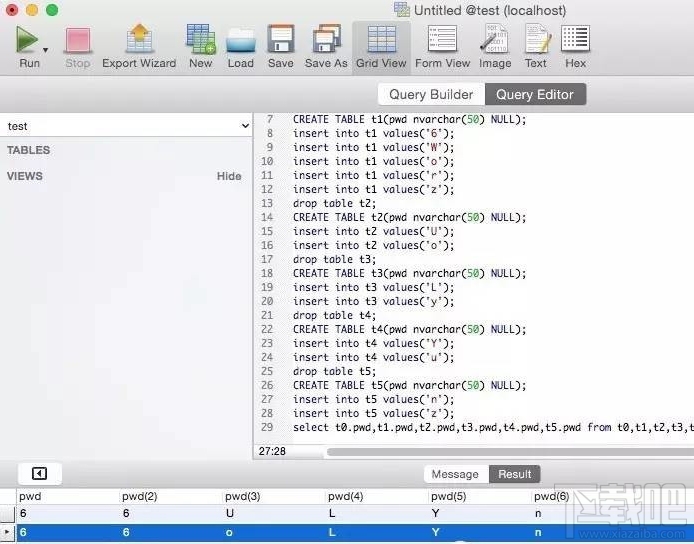The height and width of the screenshot is (544, 694).
Task: Open the Text viewer icon
Action: (537, 39)
